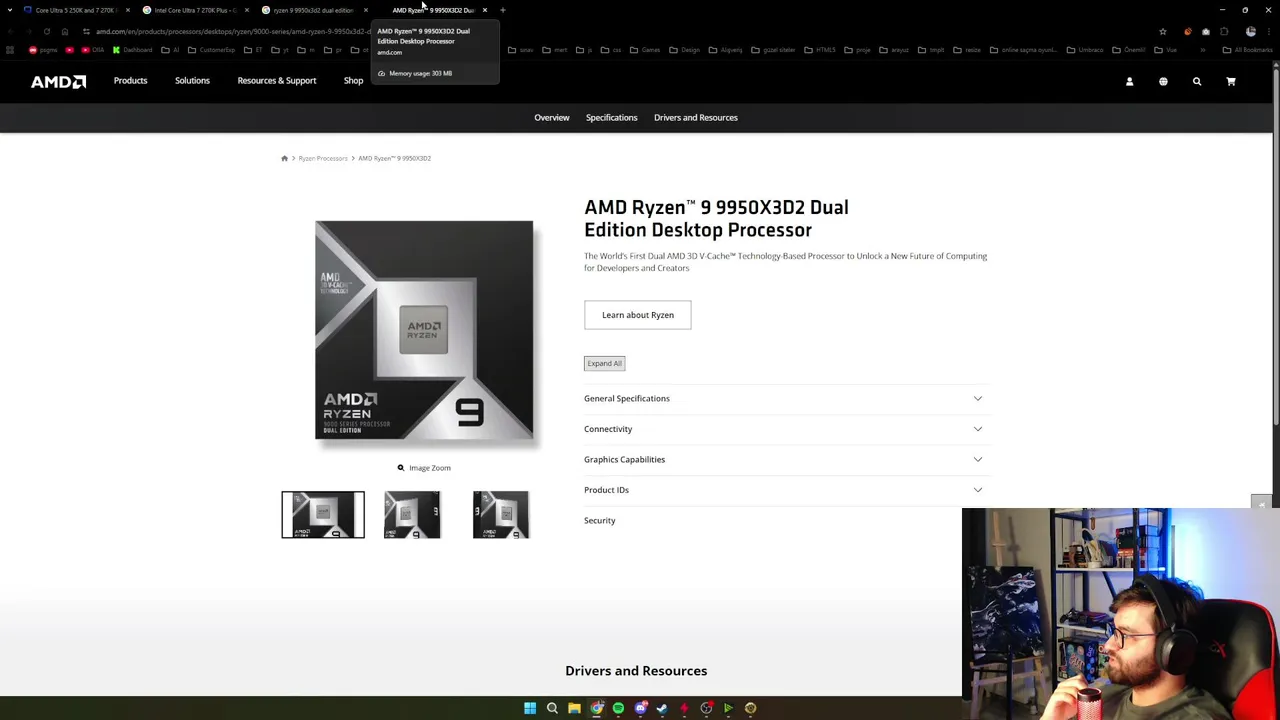
Task: Select first product thumbnail
Action: tap(323, 515)
